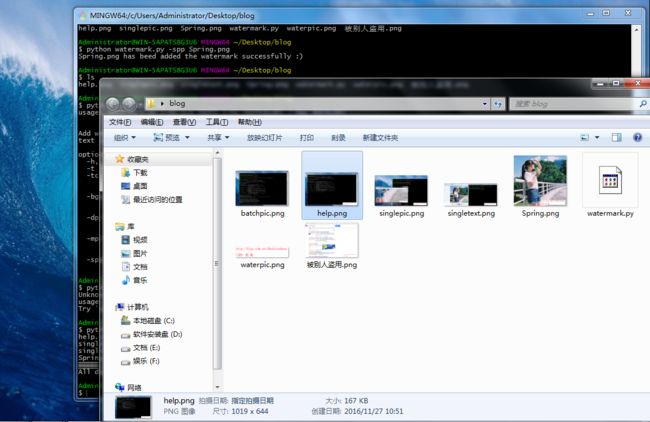Click MINGW64 terminal title bar
Viewport: 650px width, 422px height.
tap(332, 15)
